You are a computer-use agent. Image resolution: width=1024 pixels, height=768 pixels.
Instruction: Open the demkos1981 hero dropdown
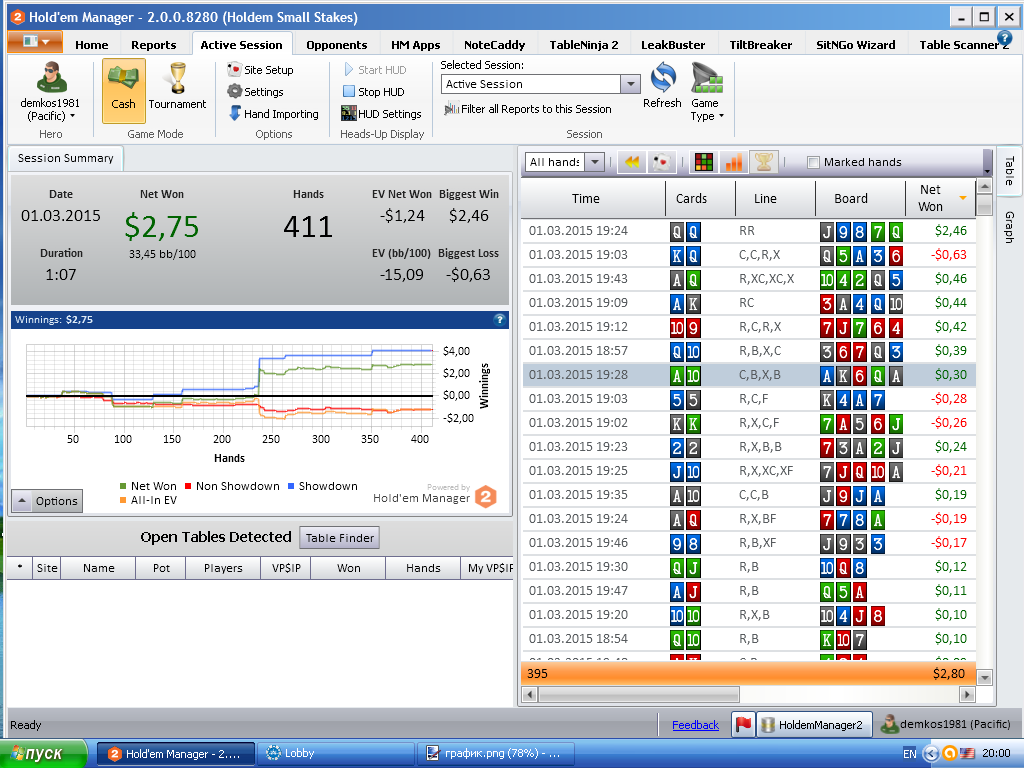(50, 91)
